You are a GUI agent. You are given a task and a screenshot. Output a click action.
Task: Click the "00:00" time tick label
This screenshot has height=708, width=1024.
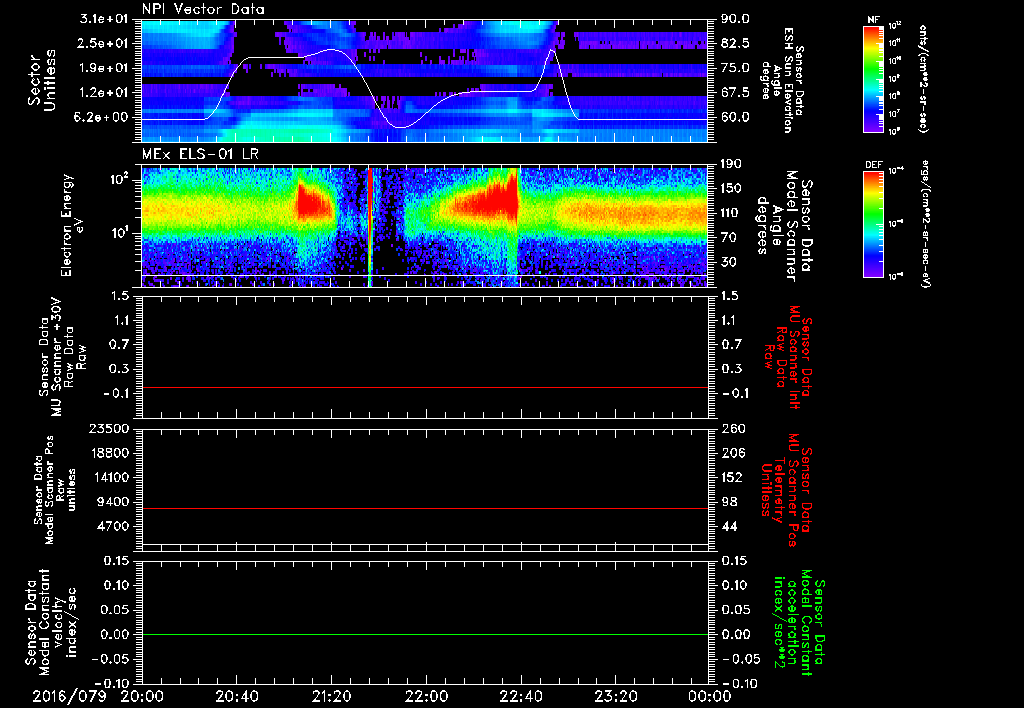pyautogui.click(x=709, y=696)
